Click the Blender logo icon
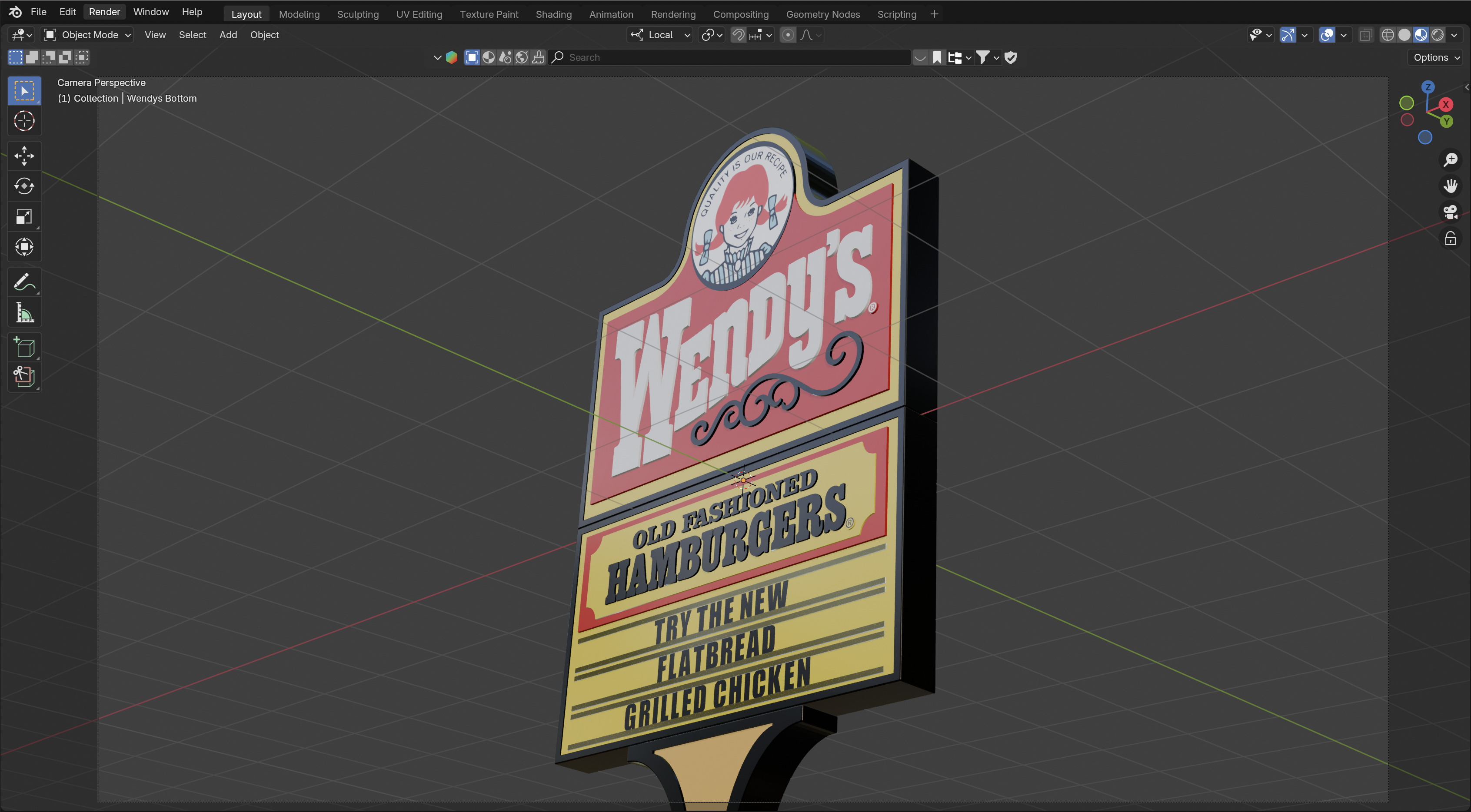Image resolution: width=1471 pixels, height=812 pixels. point(15,11)
